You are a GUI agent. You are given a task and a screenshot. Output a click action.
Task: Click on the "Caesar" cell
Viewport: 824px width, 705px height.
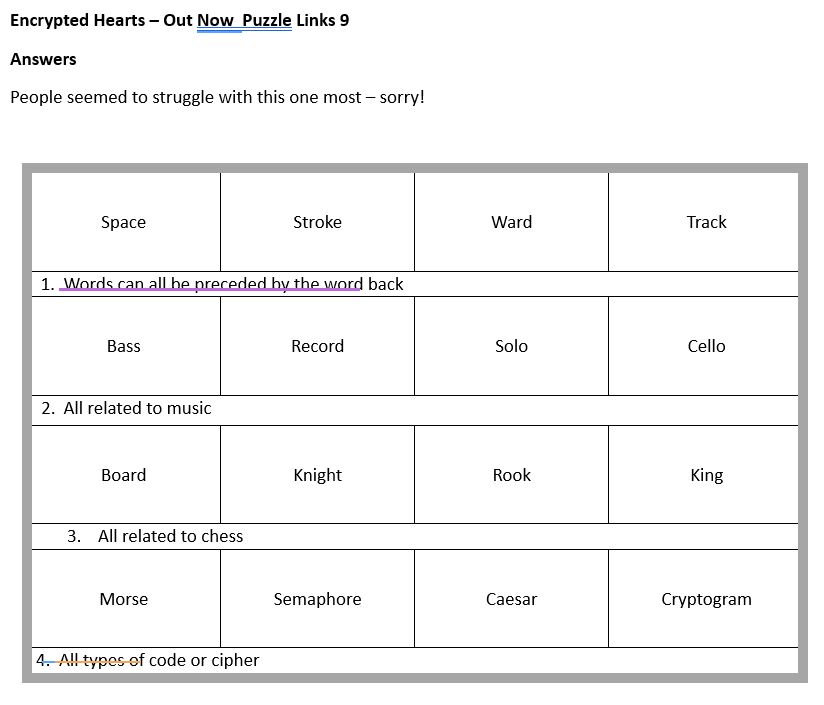[511, 599]
